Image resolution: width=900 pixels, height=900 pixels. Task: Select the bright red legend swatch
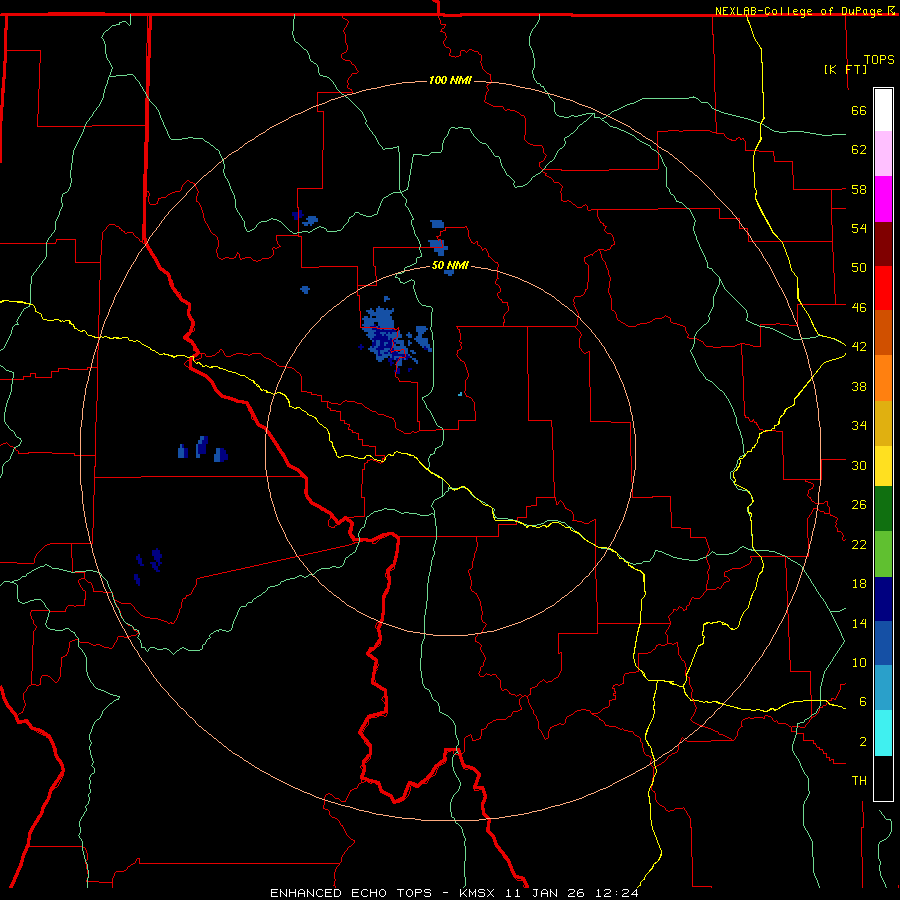[x=883, y=288]
